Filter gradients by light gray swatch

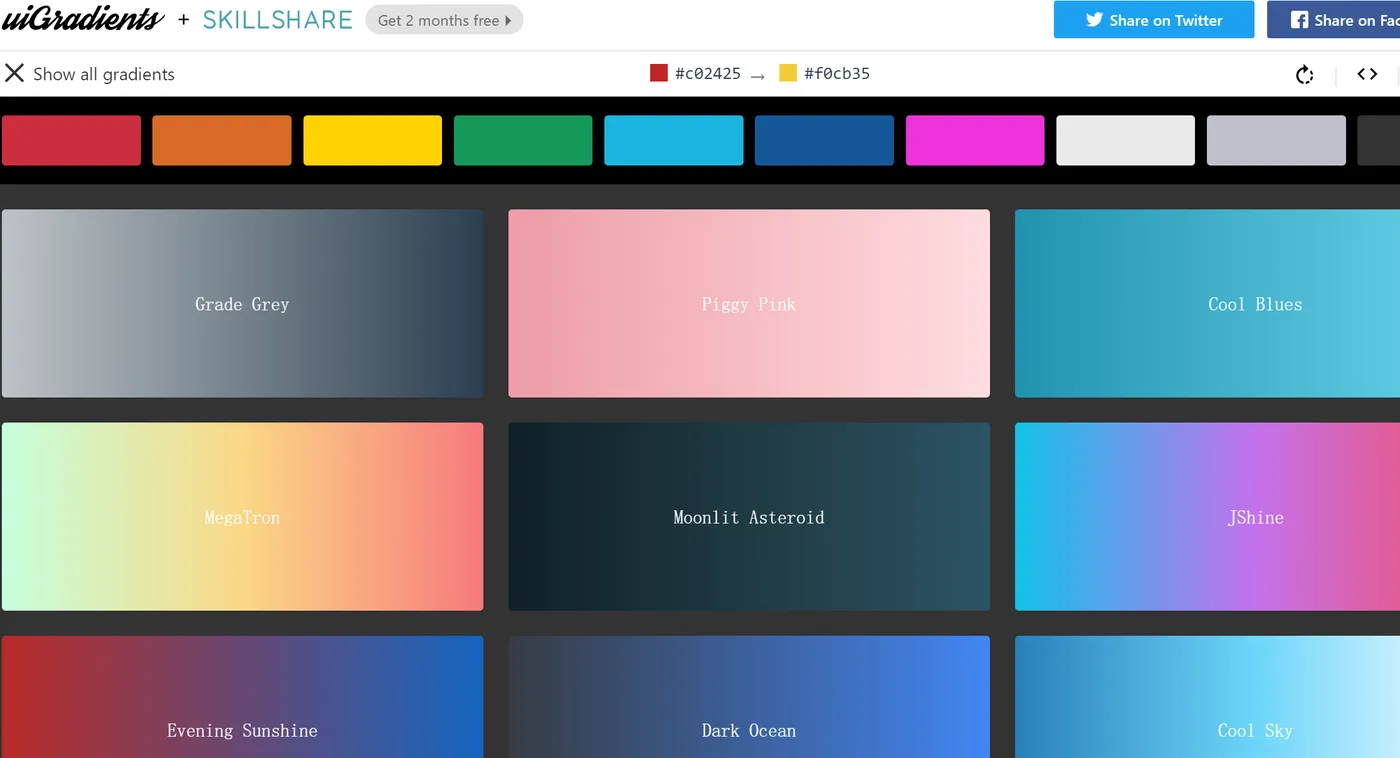(1276, 140)
